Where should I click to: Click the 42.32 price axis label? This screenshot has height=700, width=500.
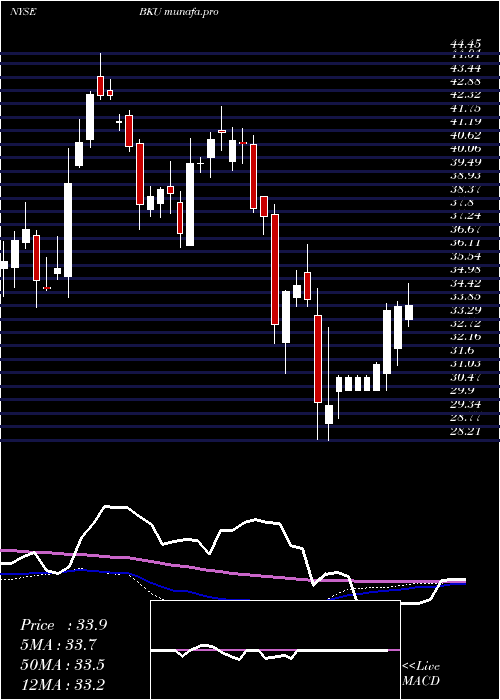pos(466,95)
